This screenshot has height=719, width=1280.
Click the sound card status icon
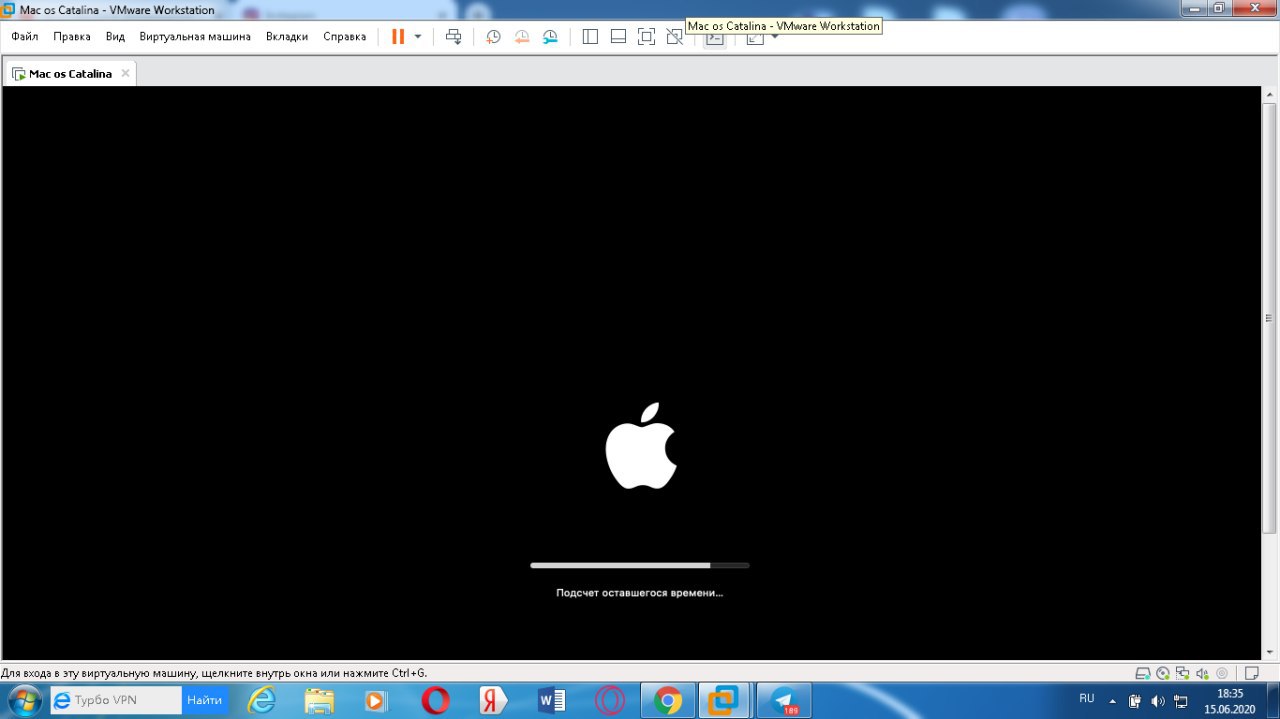point(1202,673)
